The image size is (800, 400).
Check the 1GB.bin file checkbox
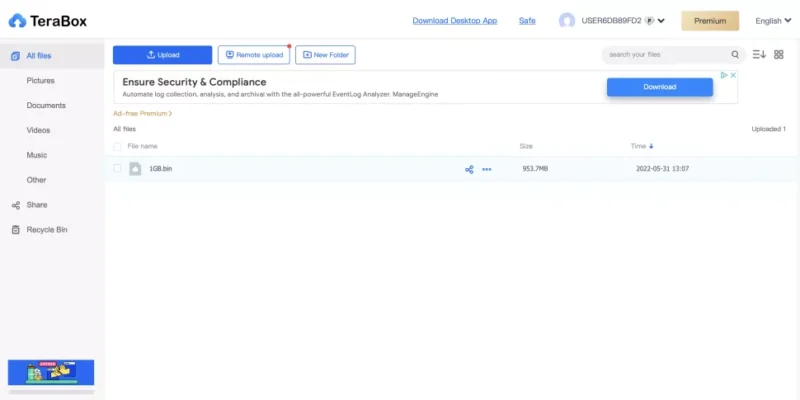click(x=117, y=169)
